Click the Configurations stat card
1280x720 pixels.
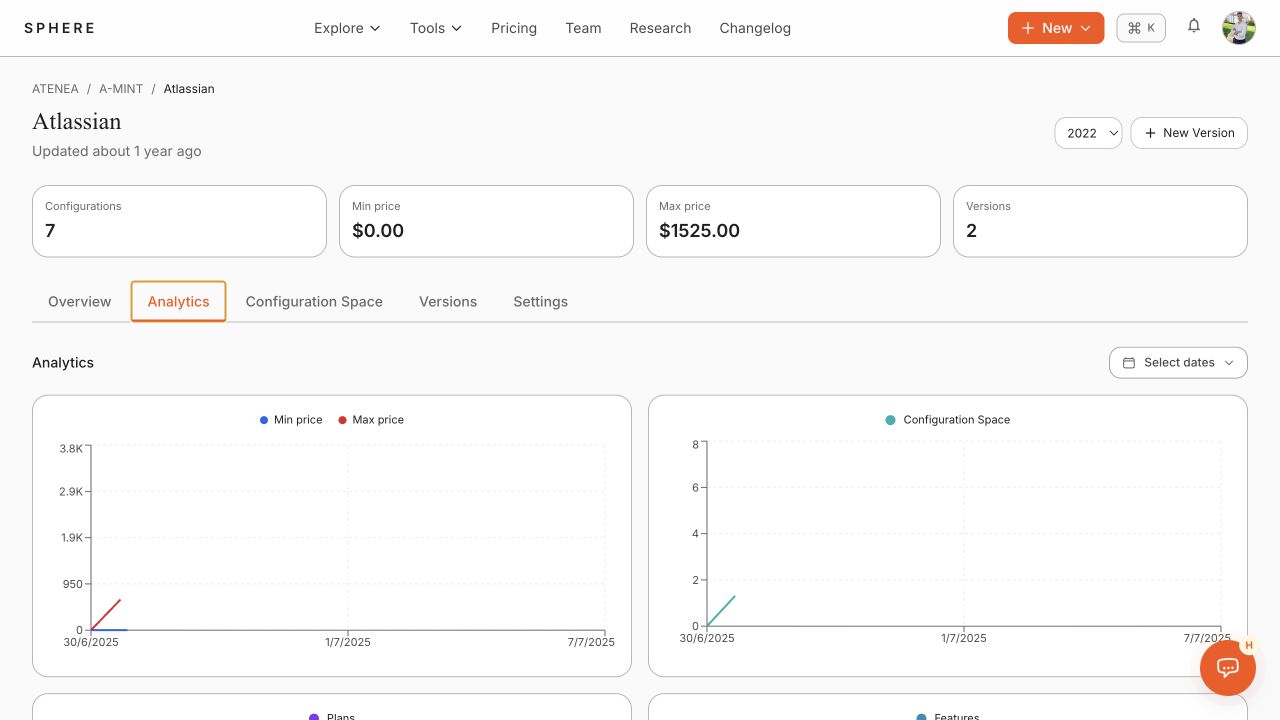click(179, 221)
